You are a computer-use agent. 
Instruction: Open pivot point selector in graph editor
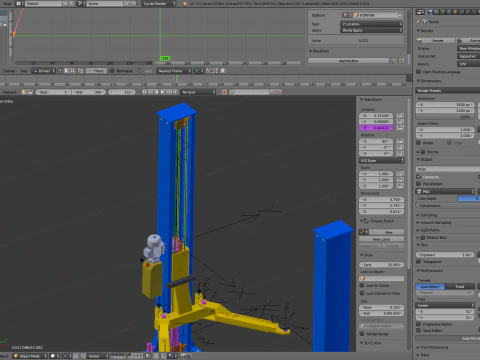pos(198,71)
